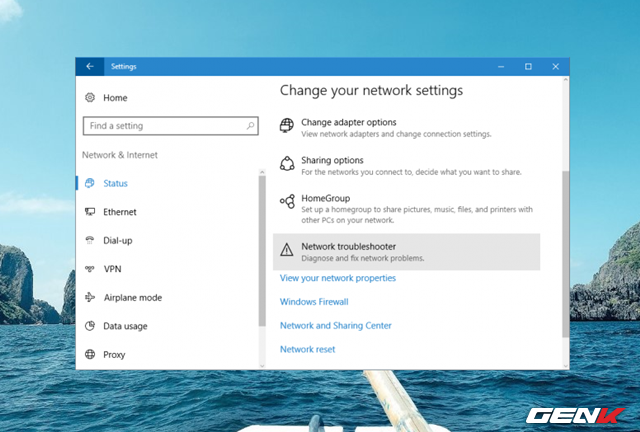Open Sharing options
The width and height of the screenshot is (640, 432).
[x=406, y=166]
